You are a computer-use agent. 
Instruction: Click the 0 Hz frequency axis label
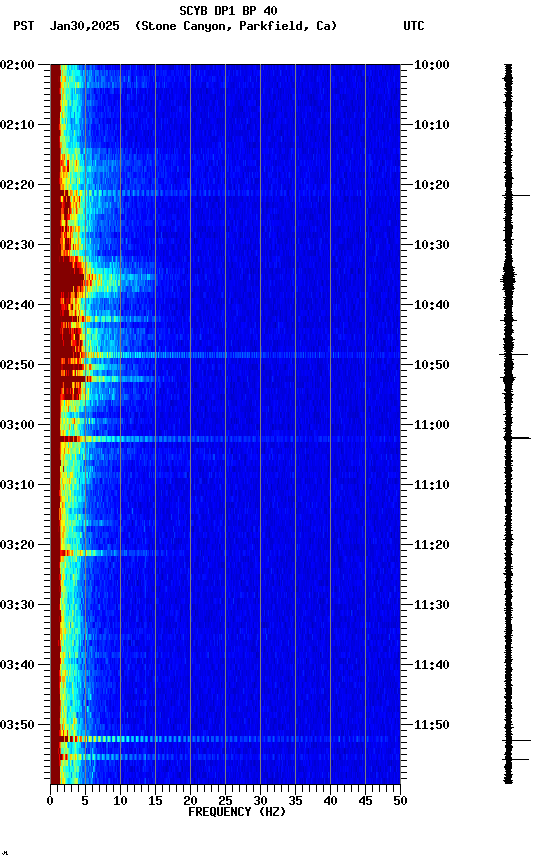click(x=50, y=801)
